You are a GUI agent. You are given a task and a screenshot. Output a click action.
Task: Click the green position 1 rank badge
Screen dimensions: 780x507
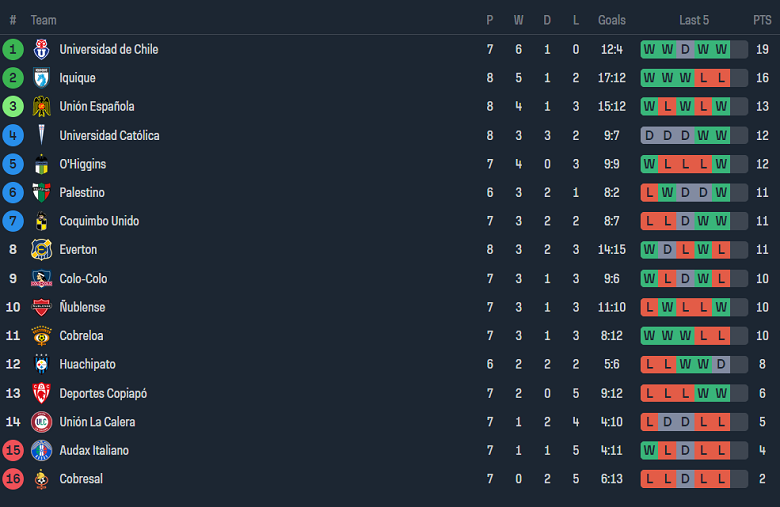pos(13,49)
